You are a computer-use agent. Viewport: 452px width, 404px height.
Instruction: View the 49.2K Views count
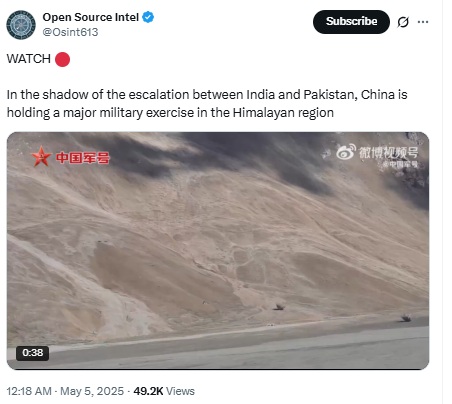(x=164, y=391)
